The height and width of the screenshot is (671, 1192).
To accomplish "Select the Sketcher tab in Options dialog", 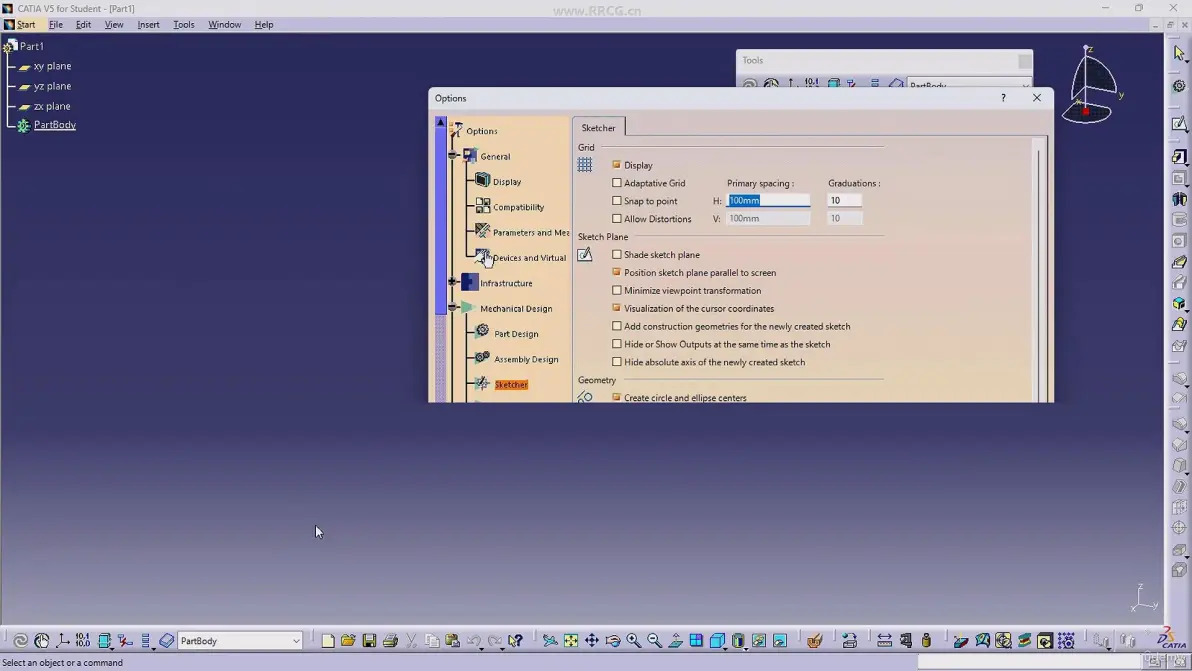I will click(x=598, y=128).
